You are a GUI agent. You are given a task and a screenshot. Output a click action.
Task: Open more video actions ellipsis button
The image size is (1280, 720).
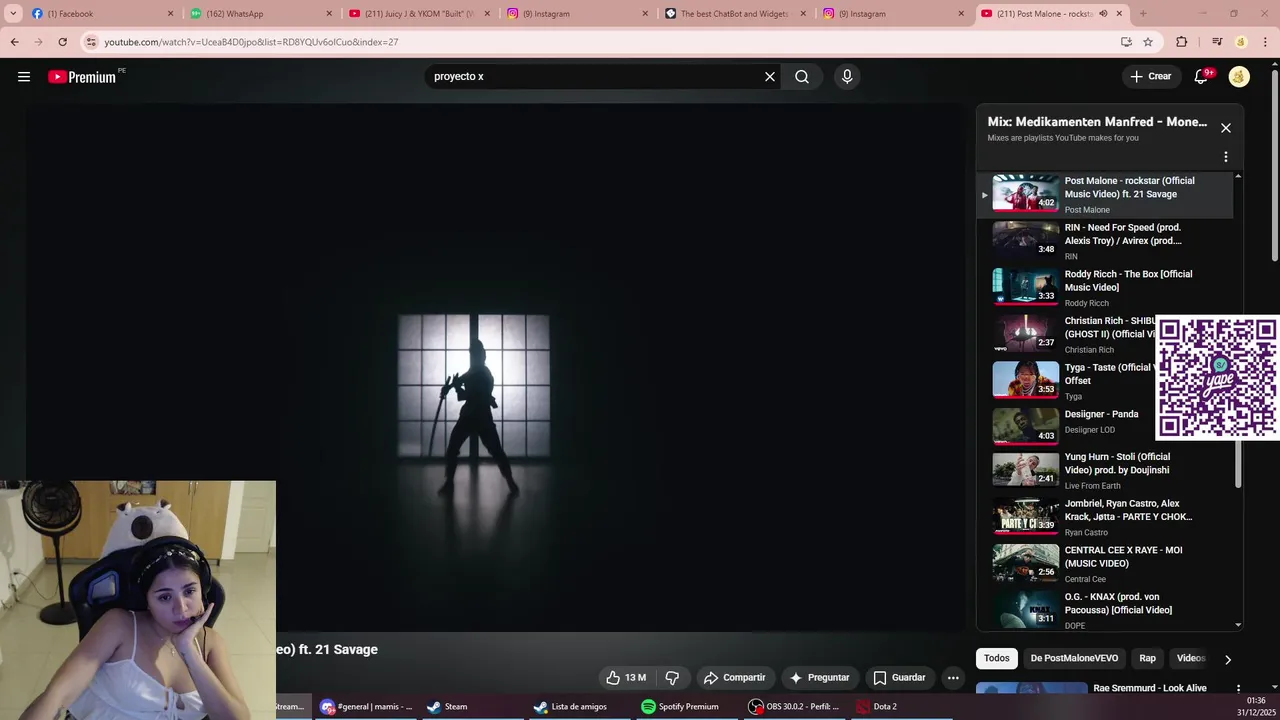[x=953, y=678]
